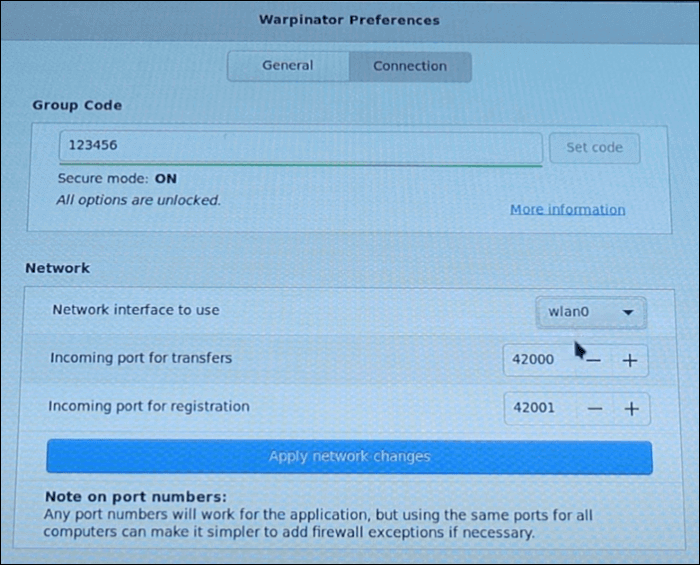Click the 'Incoming port for registration' label
Viewport: 700px width, 565px height.
(x=149, y=407)
